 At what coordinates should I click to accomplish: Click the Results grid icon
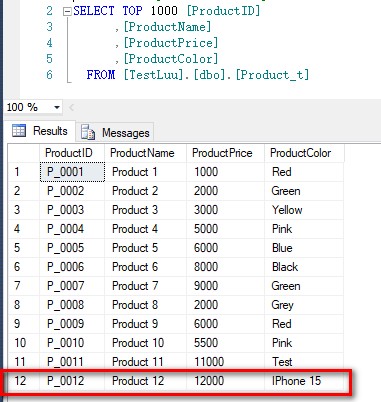click(x=19, y=130)
